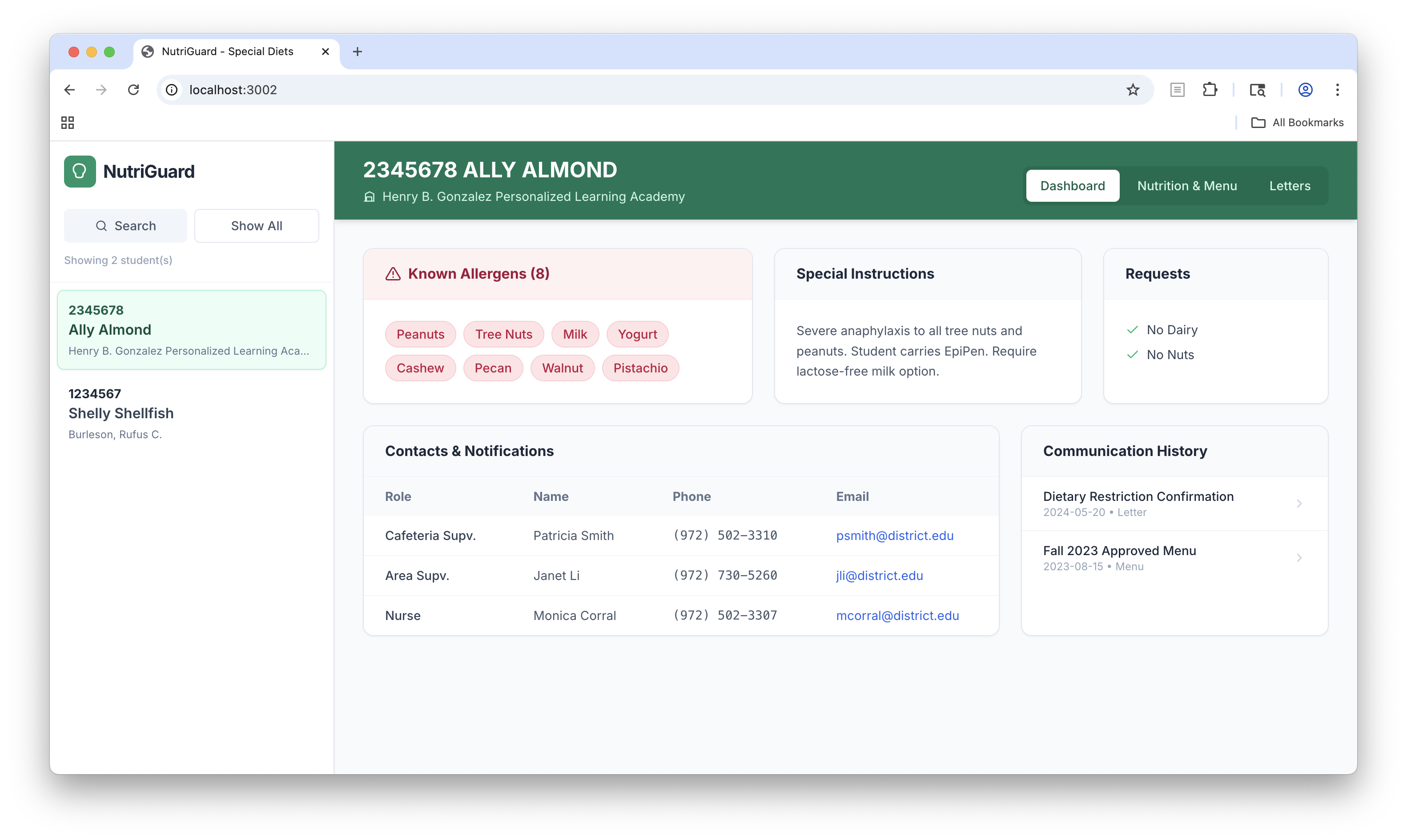Click the Show All button

tap(257, 225)
